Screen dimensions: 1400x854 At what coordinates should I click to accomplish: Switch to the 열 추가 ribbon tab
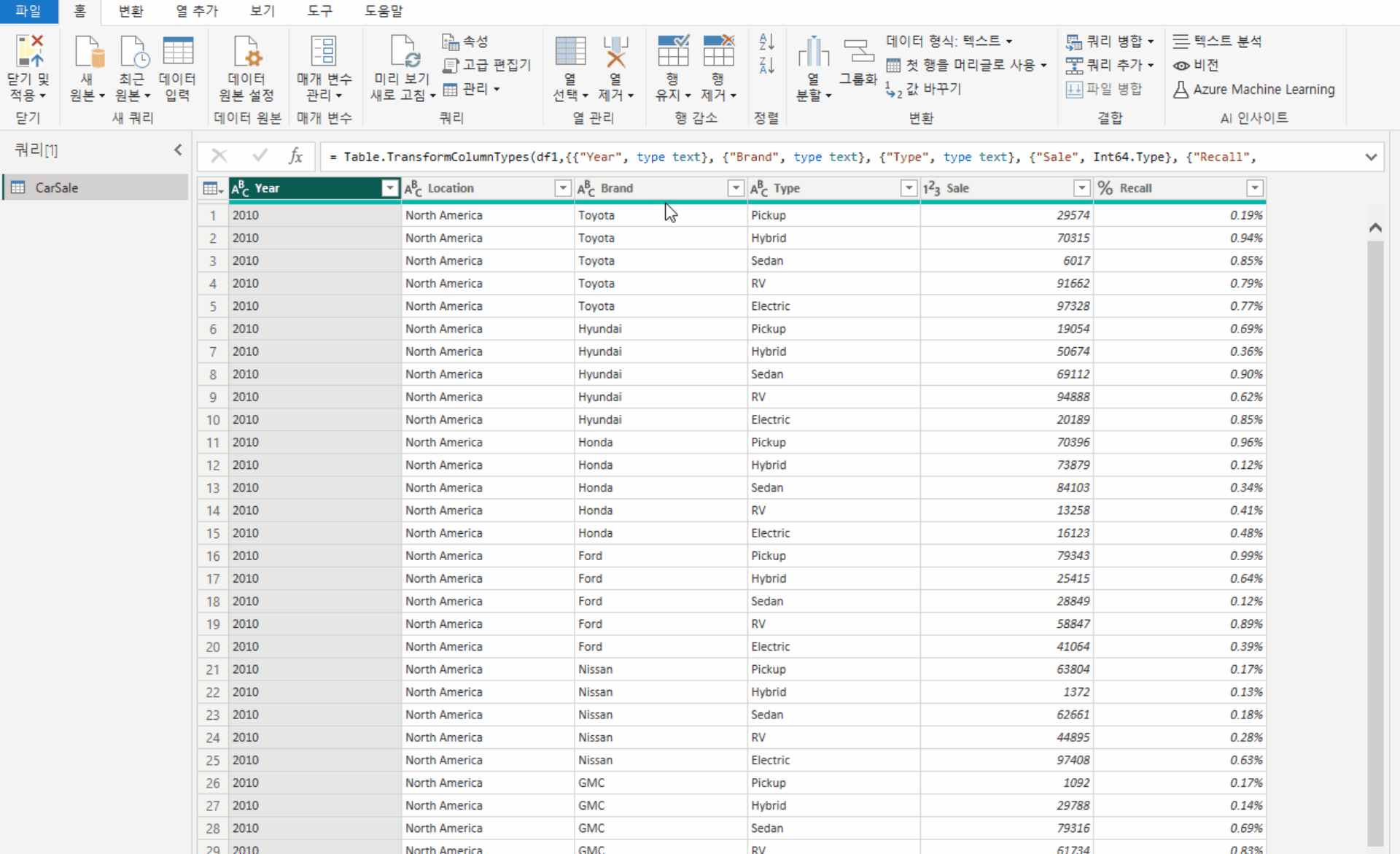pyautogui.click(x=197, y=11)
